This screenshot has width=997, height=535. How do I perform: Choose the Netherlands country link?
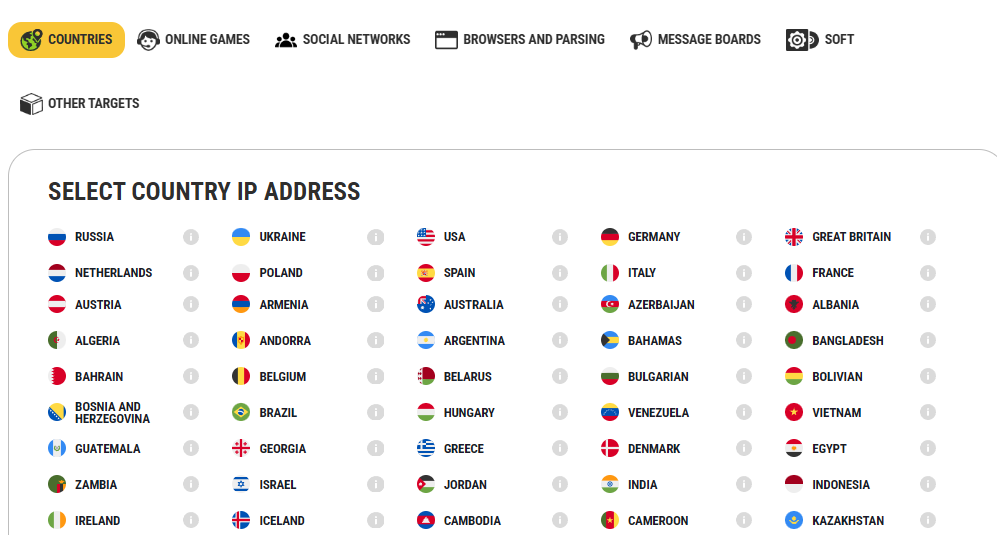113,273
